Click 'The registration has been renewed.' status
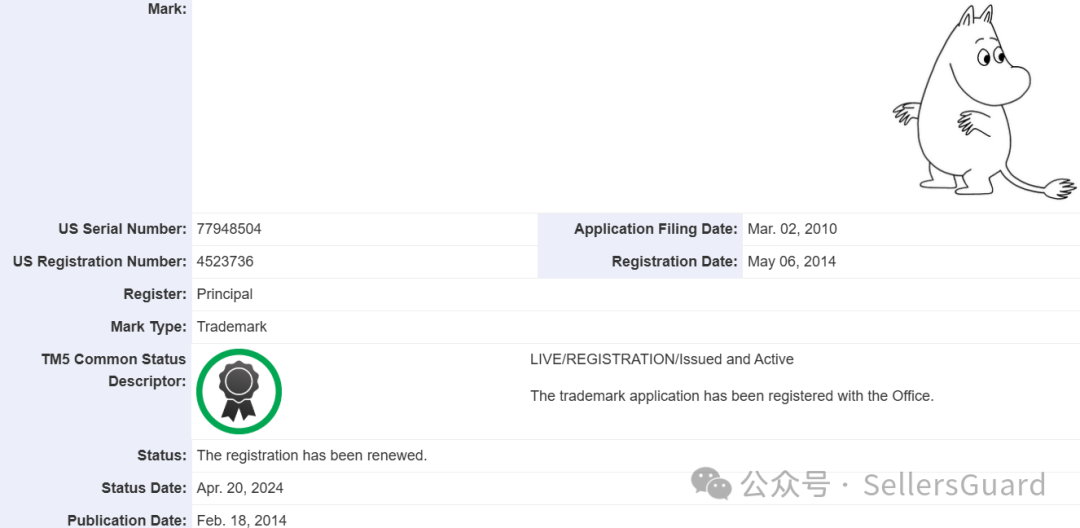1080x528 pixels. [x=312, y=456]
